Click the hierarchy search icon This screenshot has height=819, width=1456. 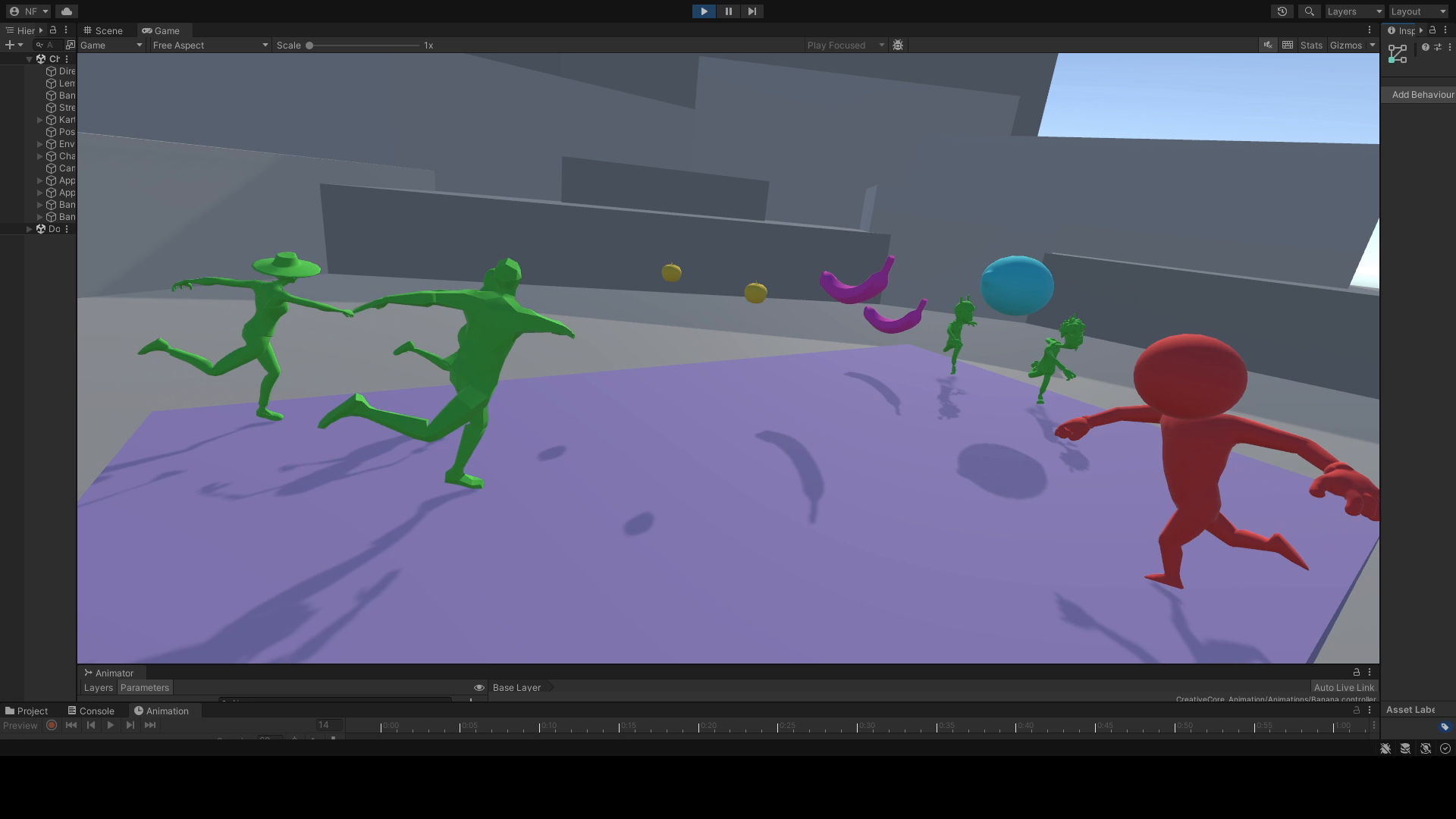pyautogui.click(x=39, y=45)
